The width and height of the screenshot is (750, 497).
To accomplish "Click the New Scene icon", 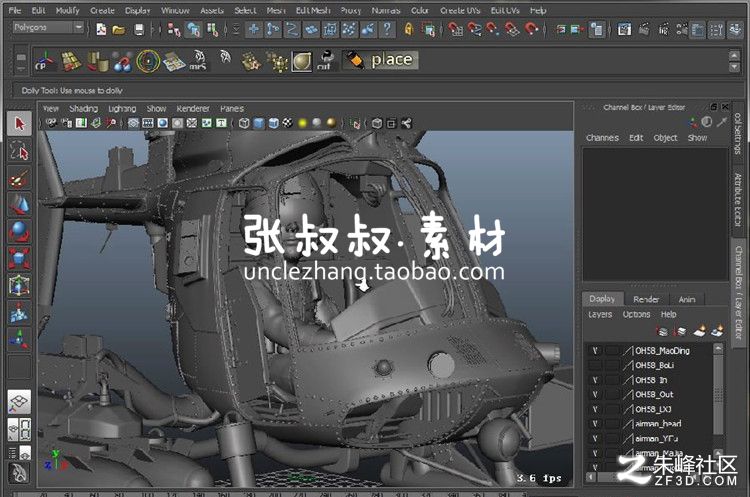I will (101, 30).
